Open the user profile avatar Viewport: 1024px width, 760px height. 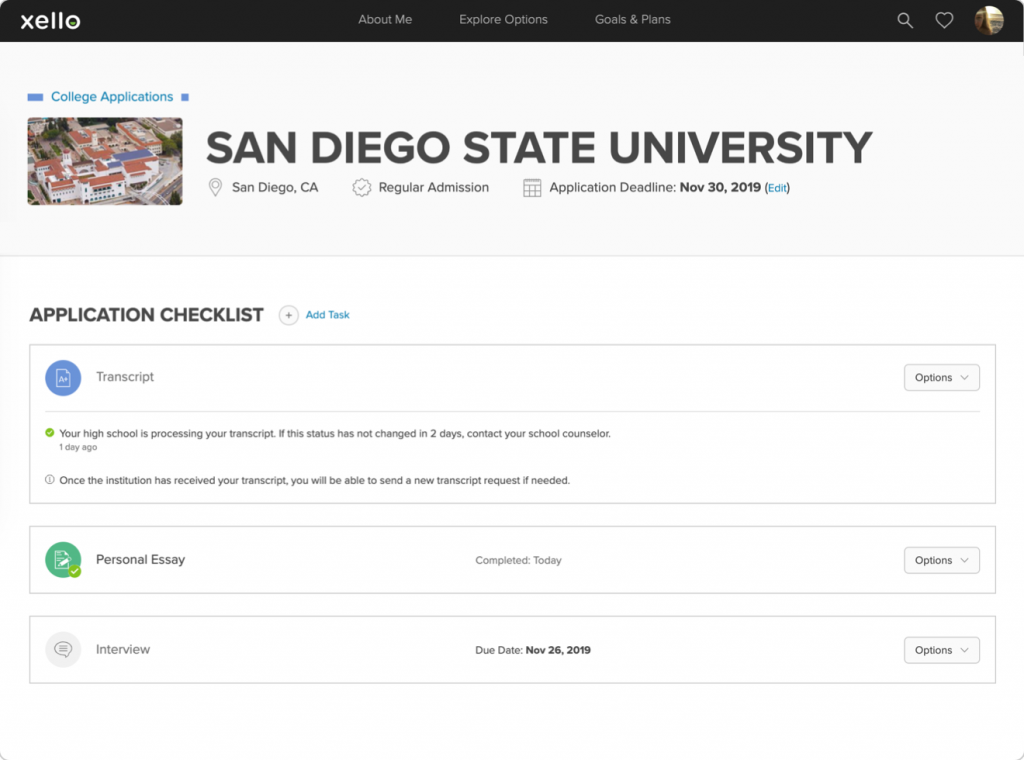pyautogui.click(x=989, y=20)
